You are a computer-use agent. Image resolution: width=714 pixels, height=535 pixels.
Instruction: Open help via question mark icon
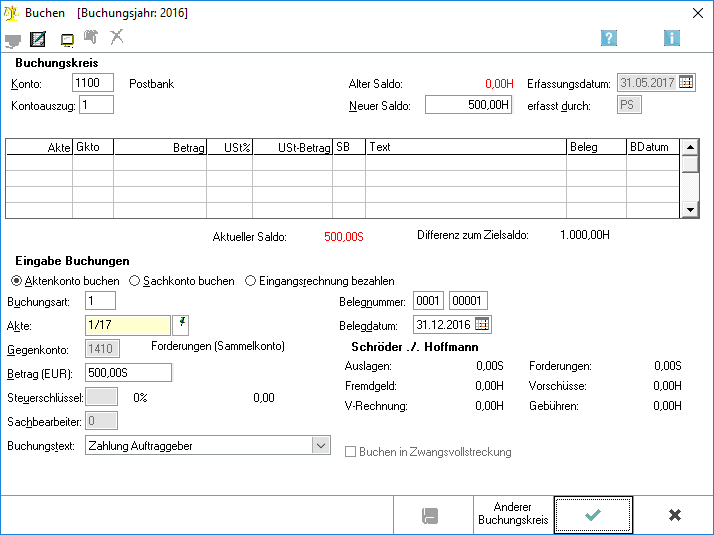click(609, 38)
